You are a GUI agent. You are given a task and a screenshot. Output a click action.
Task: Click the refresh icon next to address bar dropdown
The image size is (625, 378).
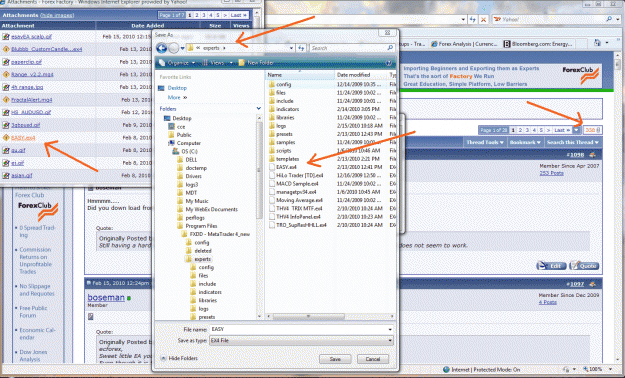coord(301,48)
